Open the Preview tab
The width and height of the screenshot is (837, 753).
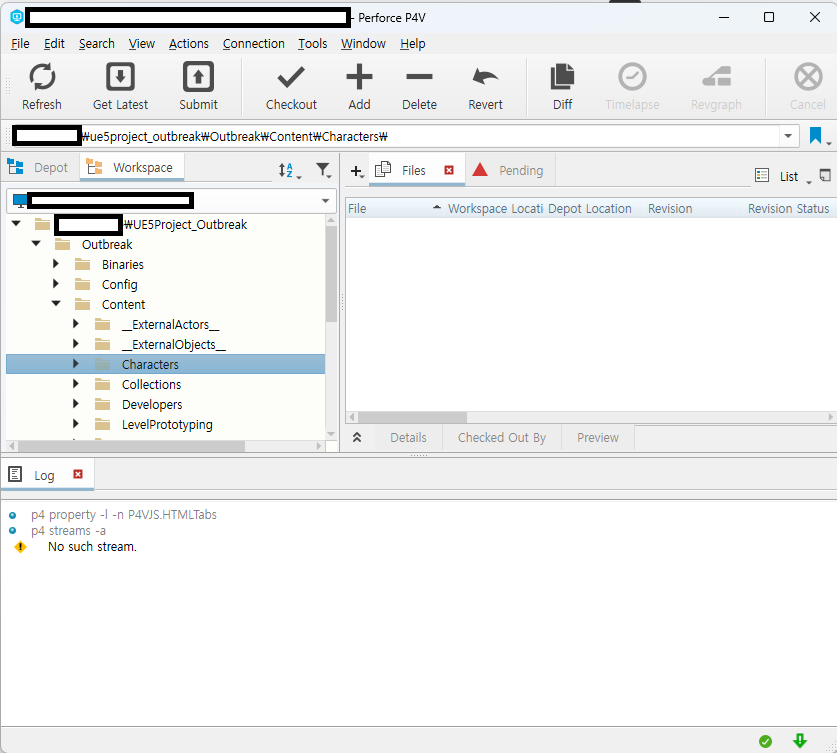click(598, 438)
